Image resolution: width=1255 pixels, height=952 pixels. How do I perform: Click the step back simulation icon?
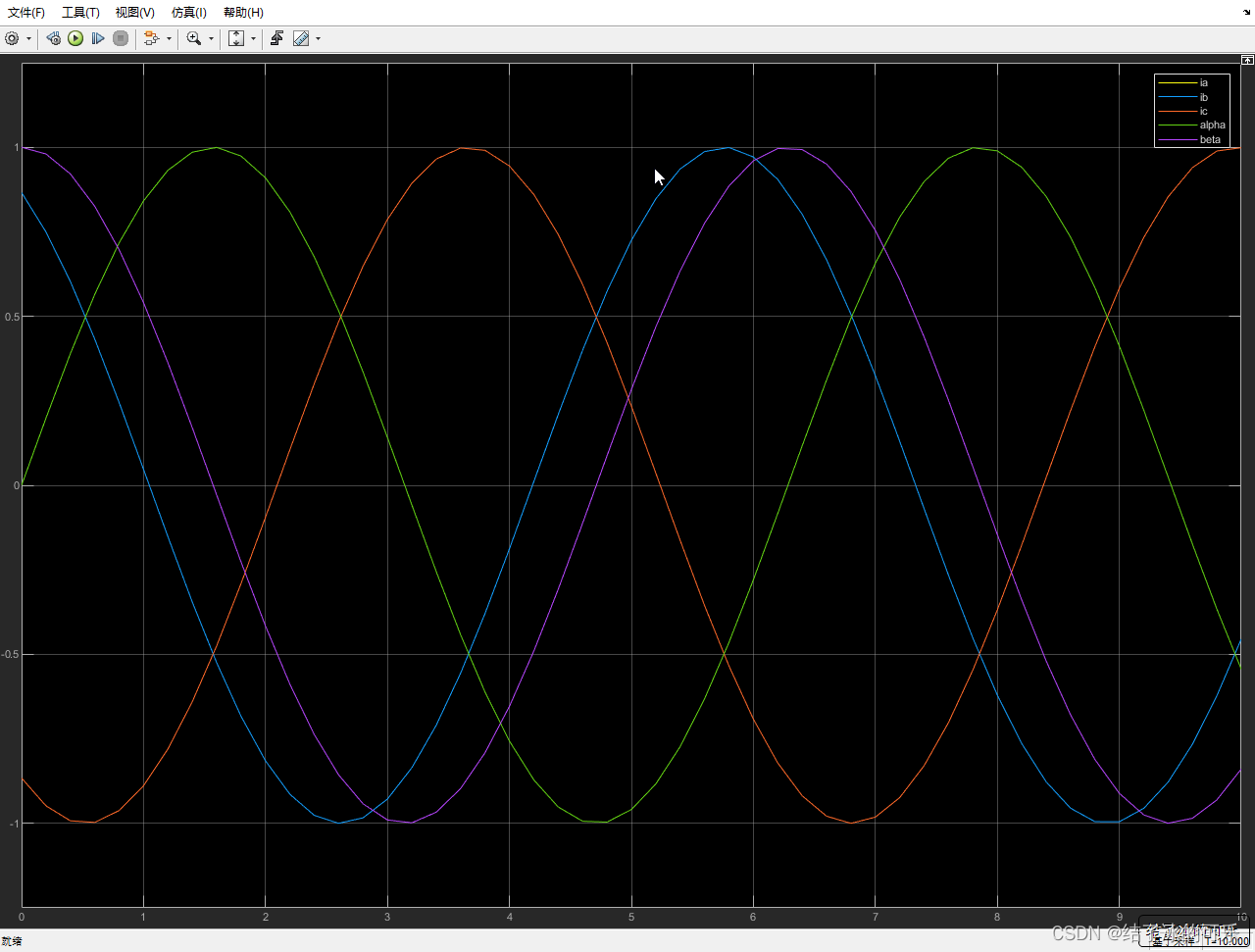(53, 38)
